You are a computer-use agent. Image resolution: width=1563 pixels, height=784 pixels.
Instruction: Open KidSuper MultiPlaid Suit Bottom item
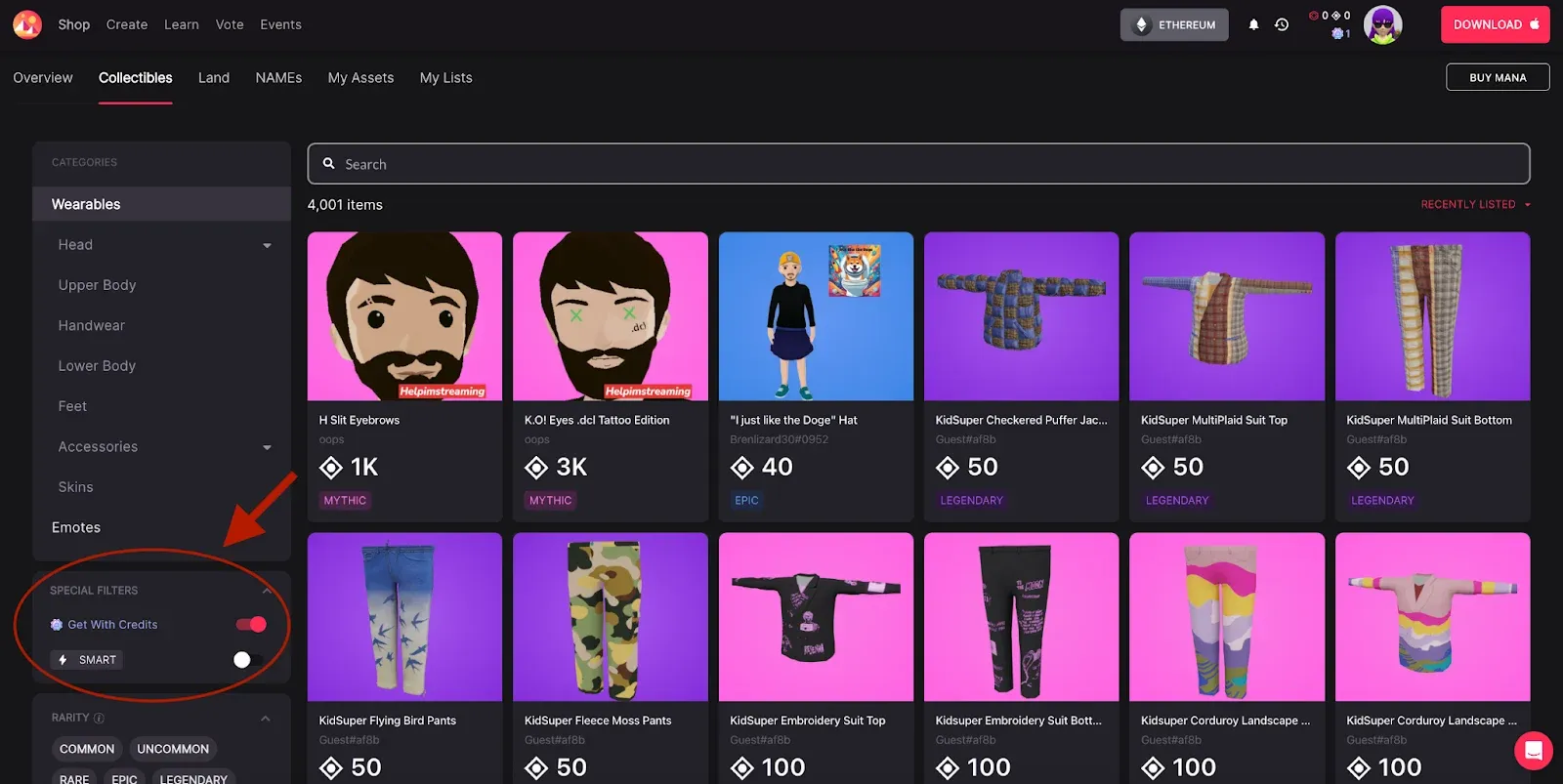(x=1433, y=376)
